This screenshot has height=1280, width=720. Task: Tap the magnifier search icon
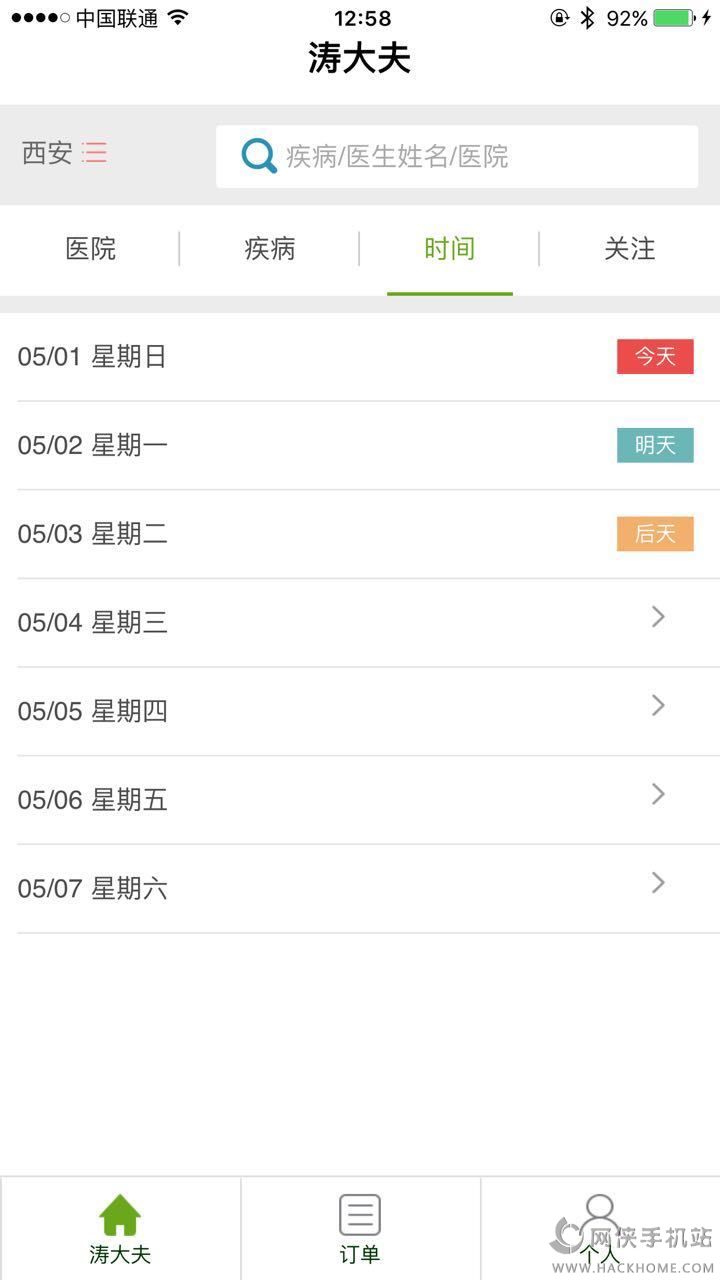(259, 156)
